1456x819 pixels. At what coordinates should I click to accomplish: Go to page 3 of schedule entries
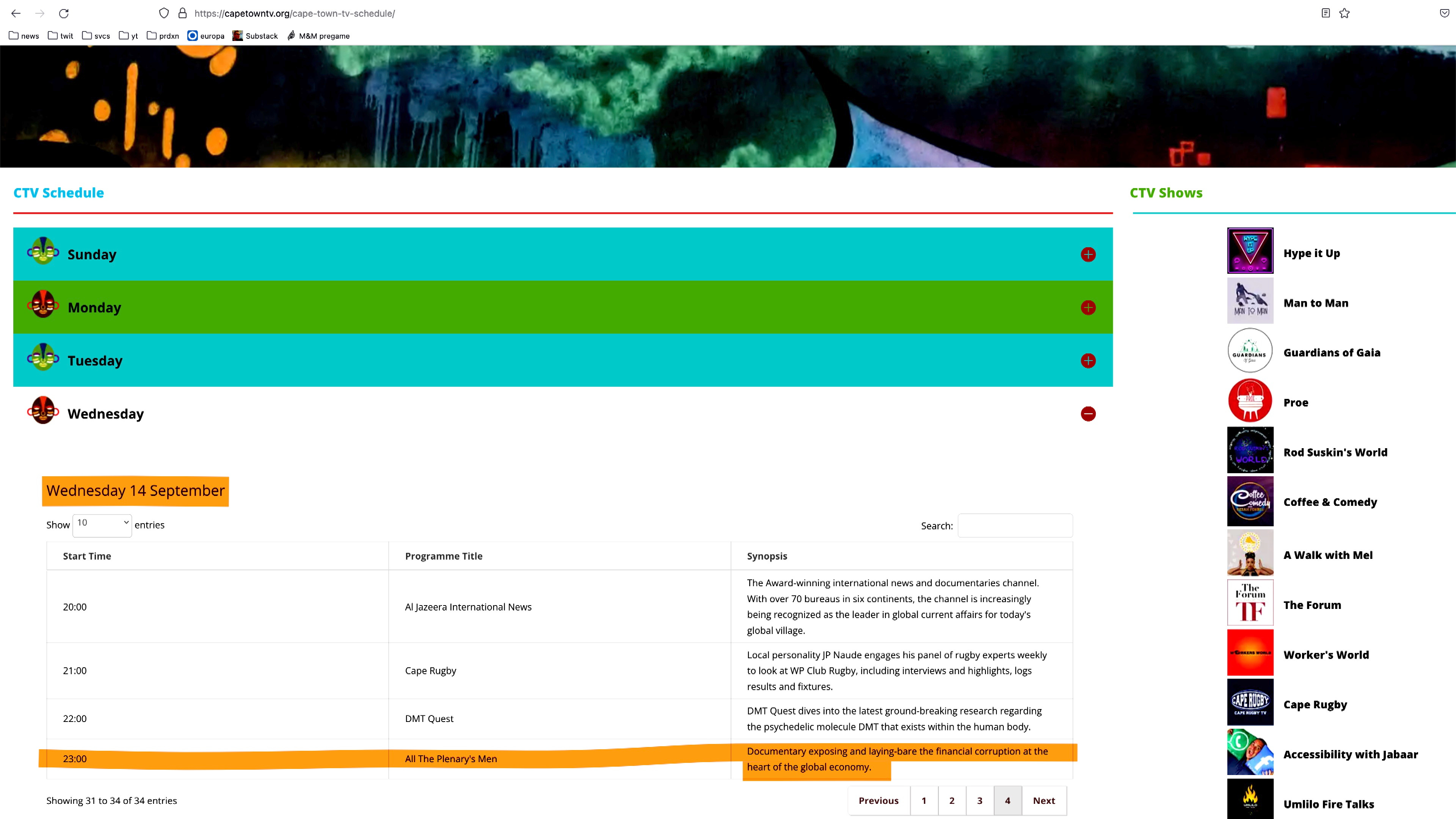click(979, 800)
